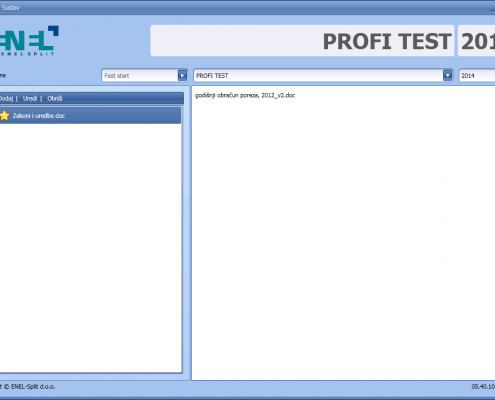The image size is (495, 400).
Task: Click Uredi to edit the item
Action: 30,98
